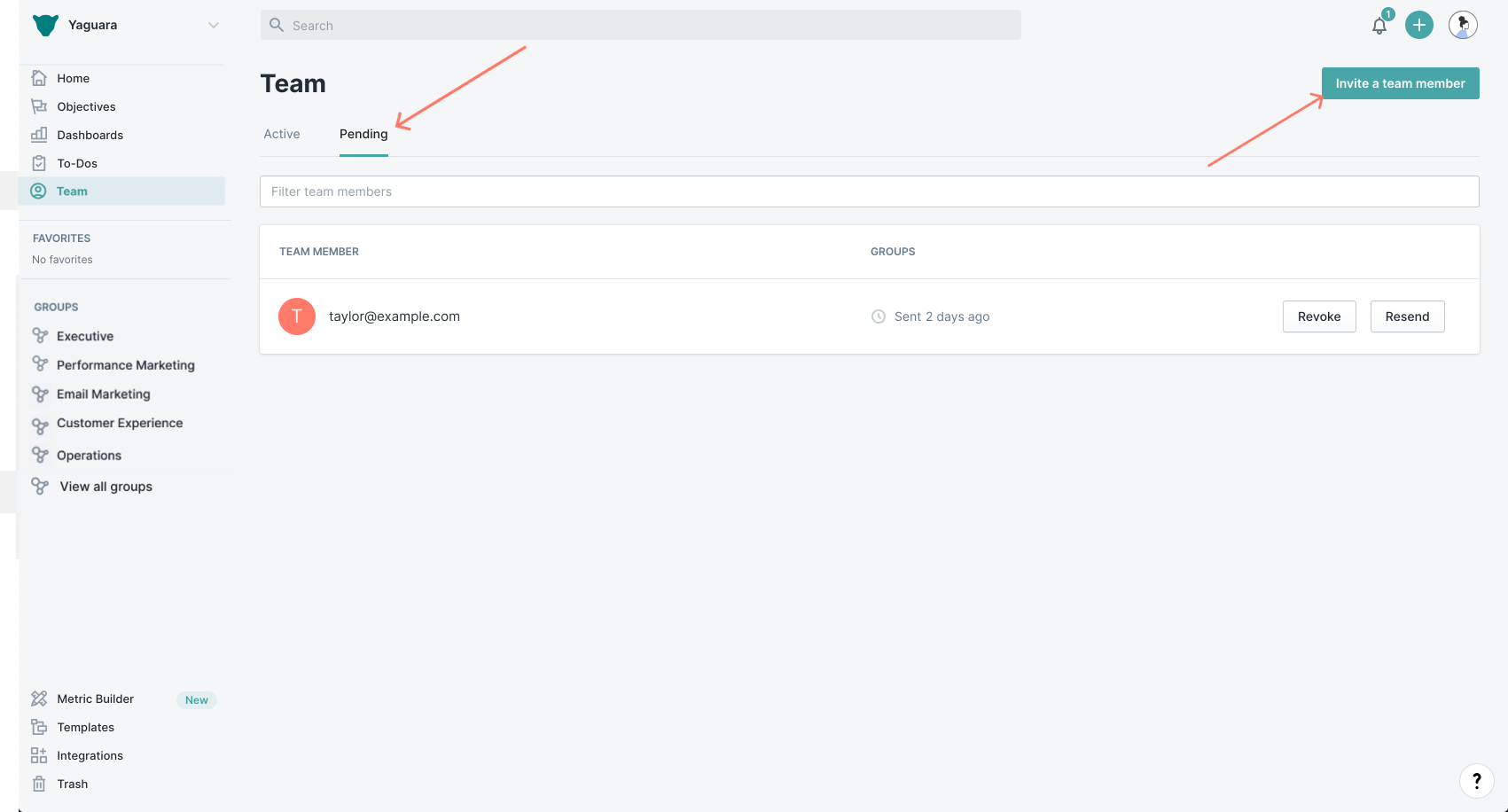This screenshot has height=812, width=1508.
Task: Go to Templates in the sidebar
Action: point(85,727)
